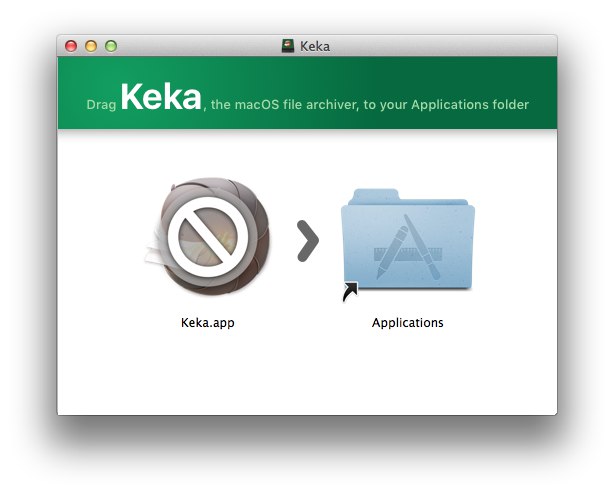The width and height of the screenshot is (614, 494).
Task: Click the Keka.app file name label
Action: (x=208, y=323)
